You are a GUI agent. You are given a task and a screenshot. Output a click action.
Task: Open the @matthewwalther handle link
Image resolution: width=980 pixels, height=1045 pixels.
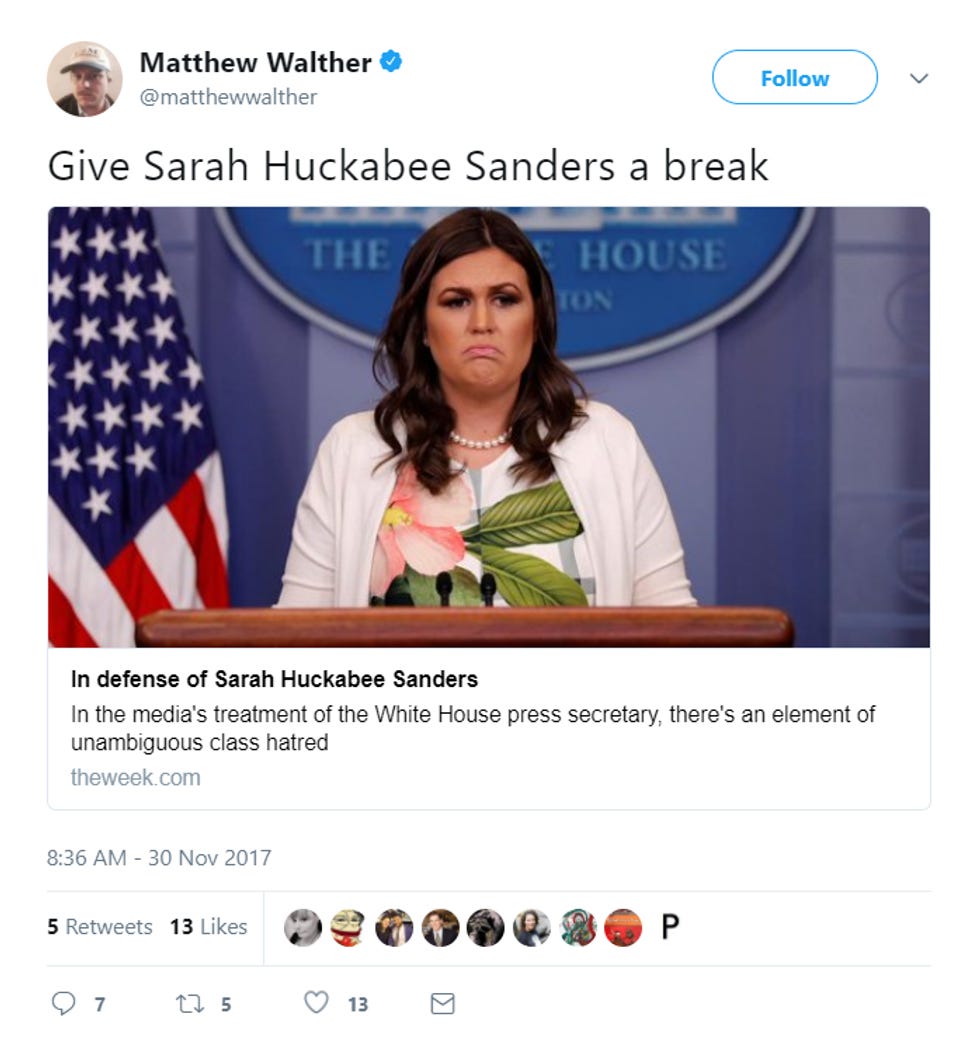coord(228,97)
